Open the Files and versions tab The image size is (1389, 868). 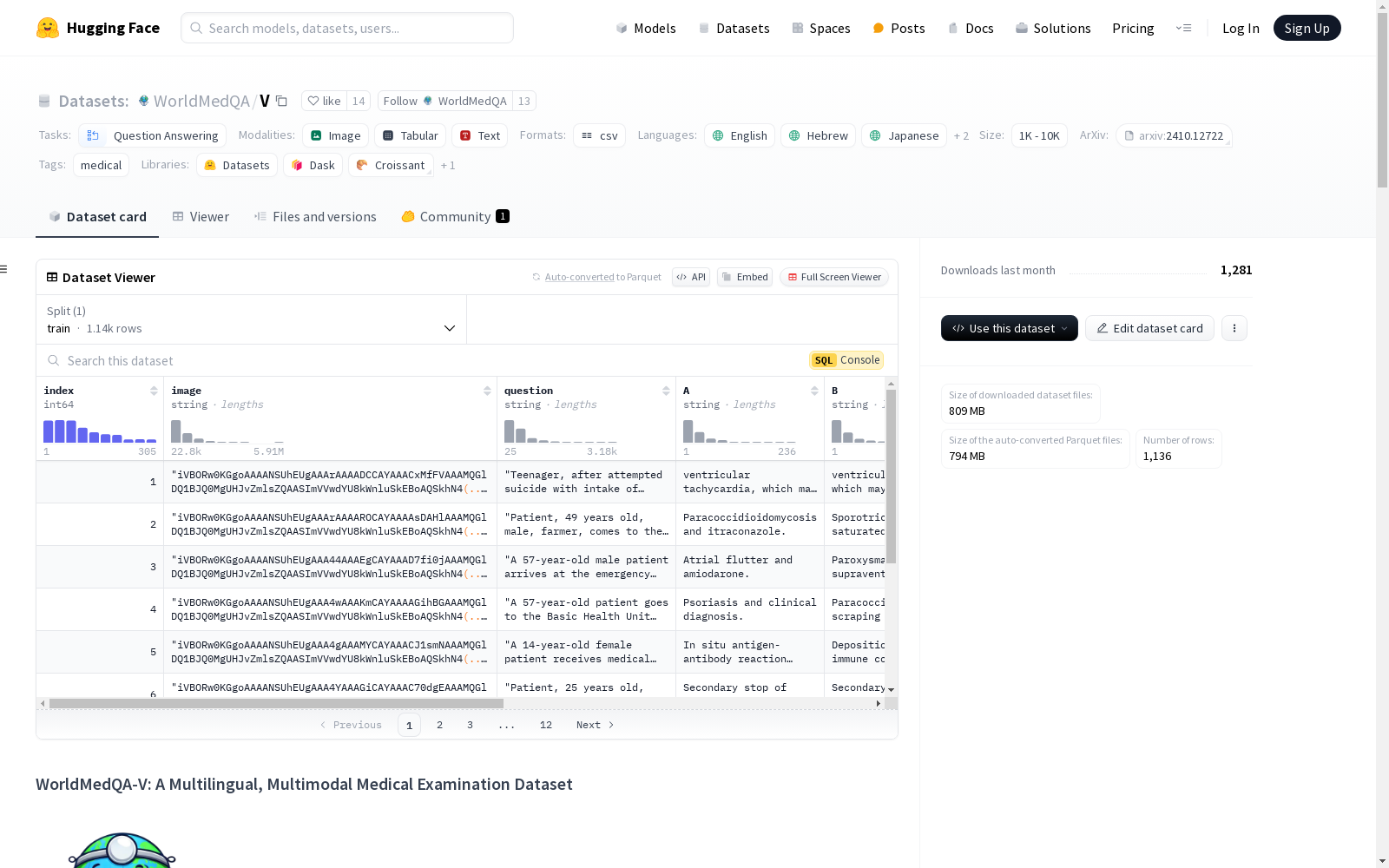point(315,217)
